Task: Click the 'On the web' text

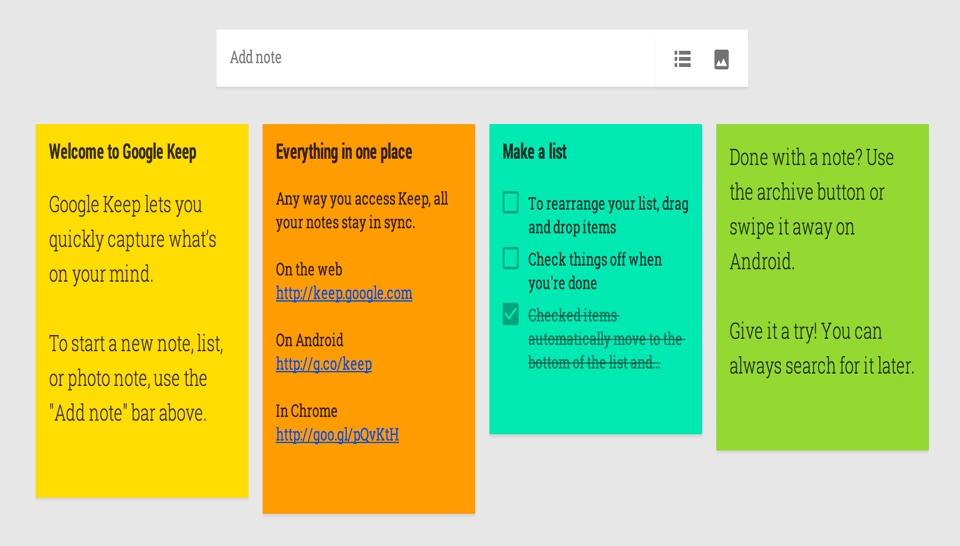Action: pos(309,270)
